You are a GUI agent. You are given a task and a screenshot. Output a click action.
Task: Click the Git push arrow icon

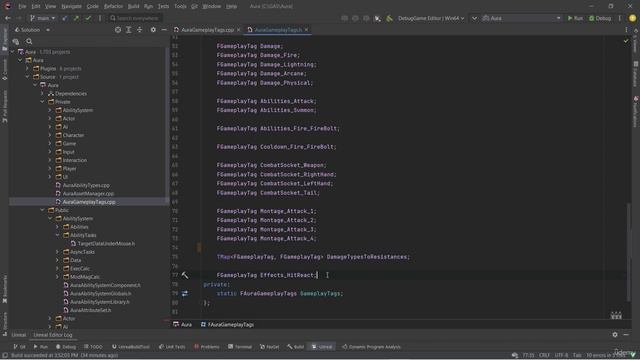click(76, 18)
